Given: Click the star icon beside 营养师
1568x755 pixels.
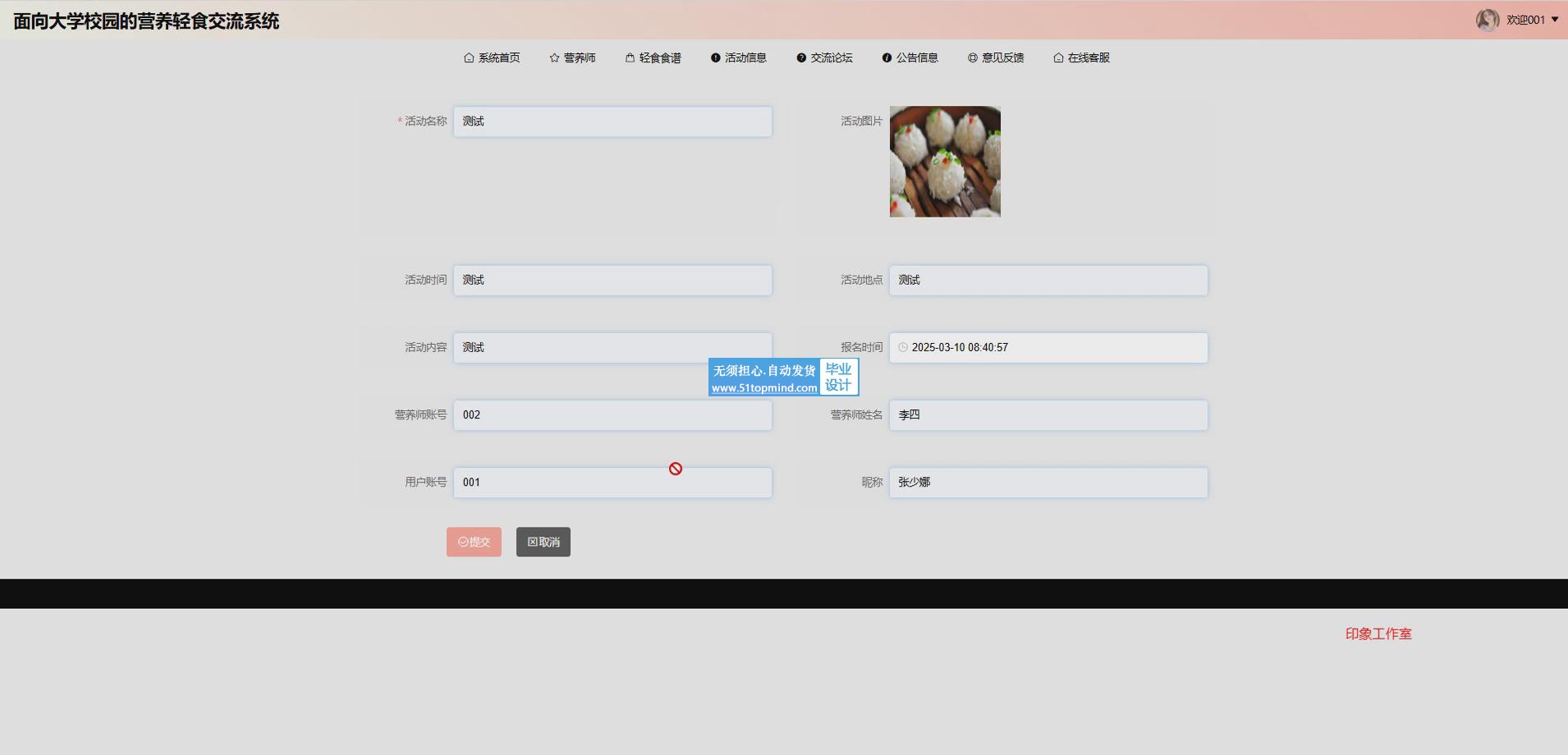Looking at the screenshot, I should coord(554,58).
